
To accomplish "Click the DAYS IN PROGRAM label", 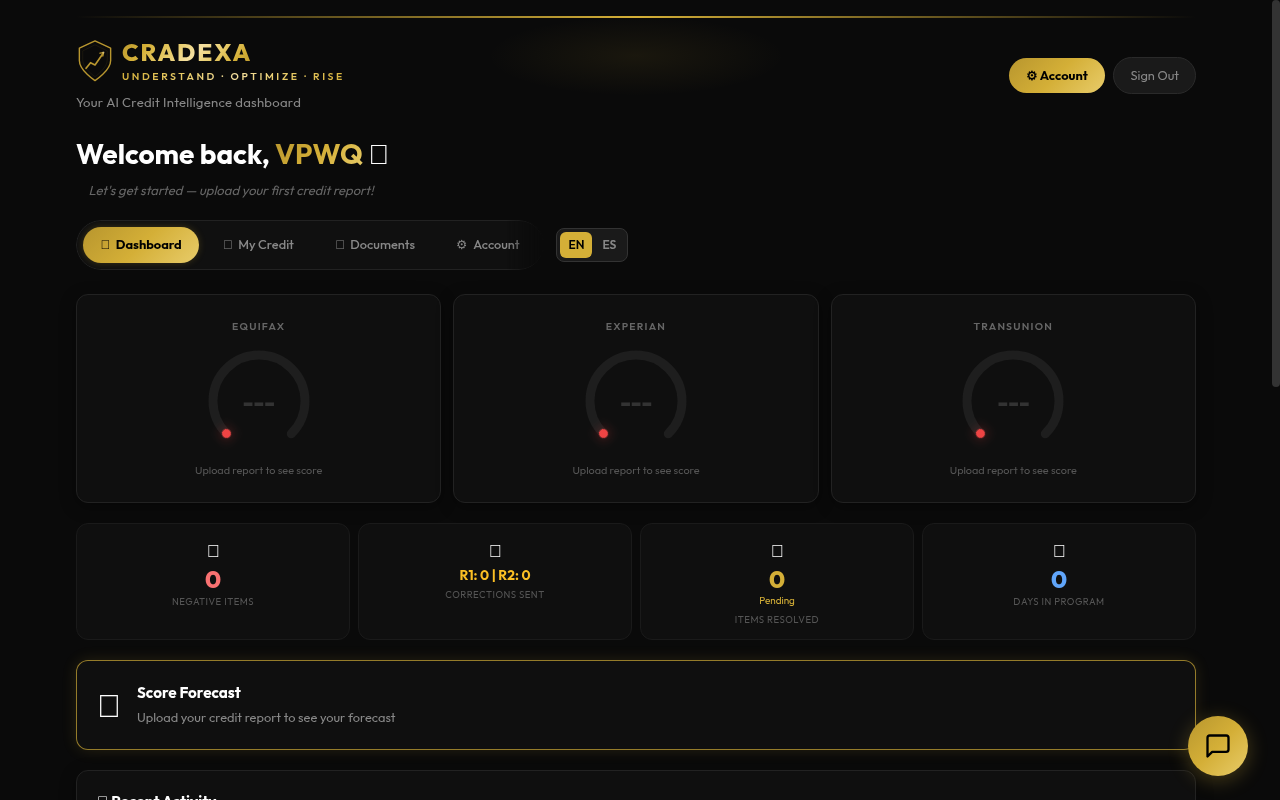I will pos(1059,602).
